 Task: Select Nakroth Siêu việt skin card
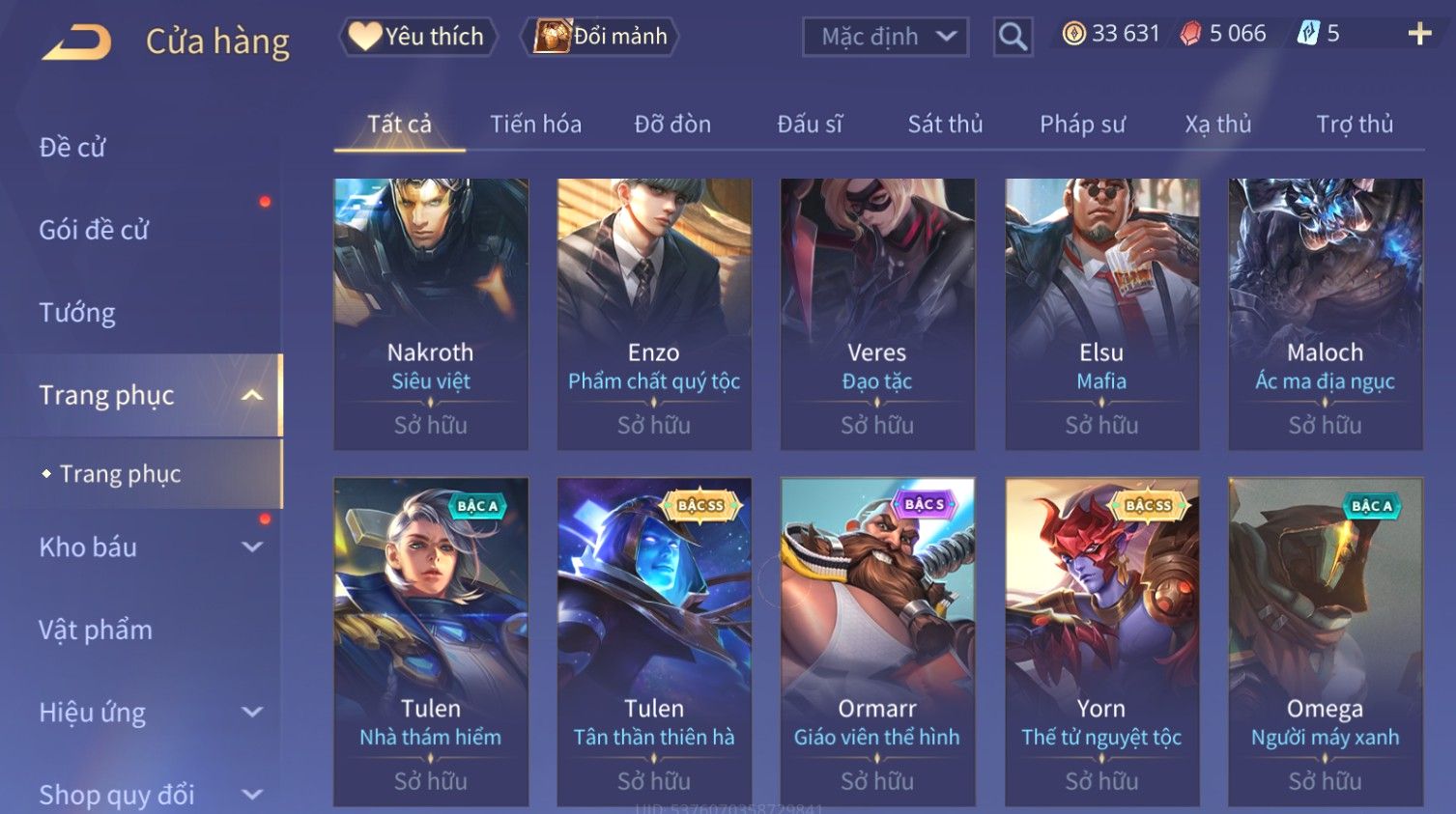431,314
